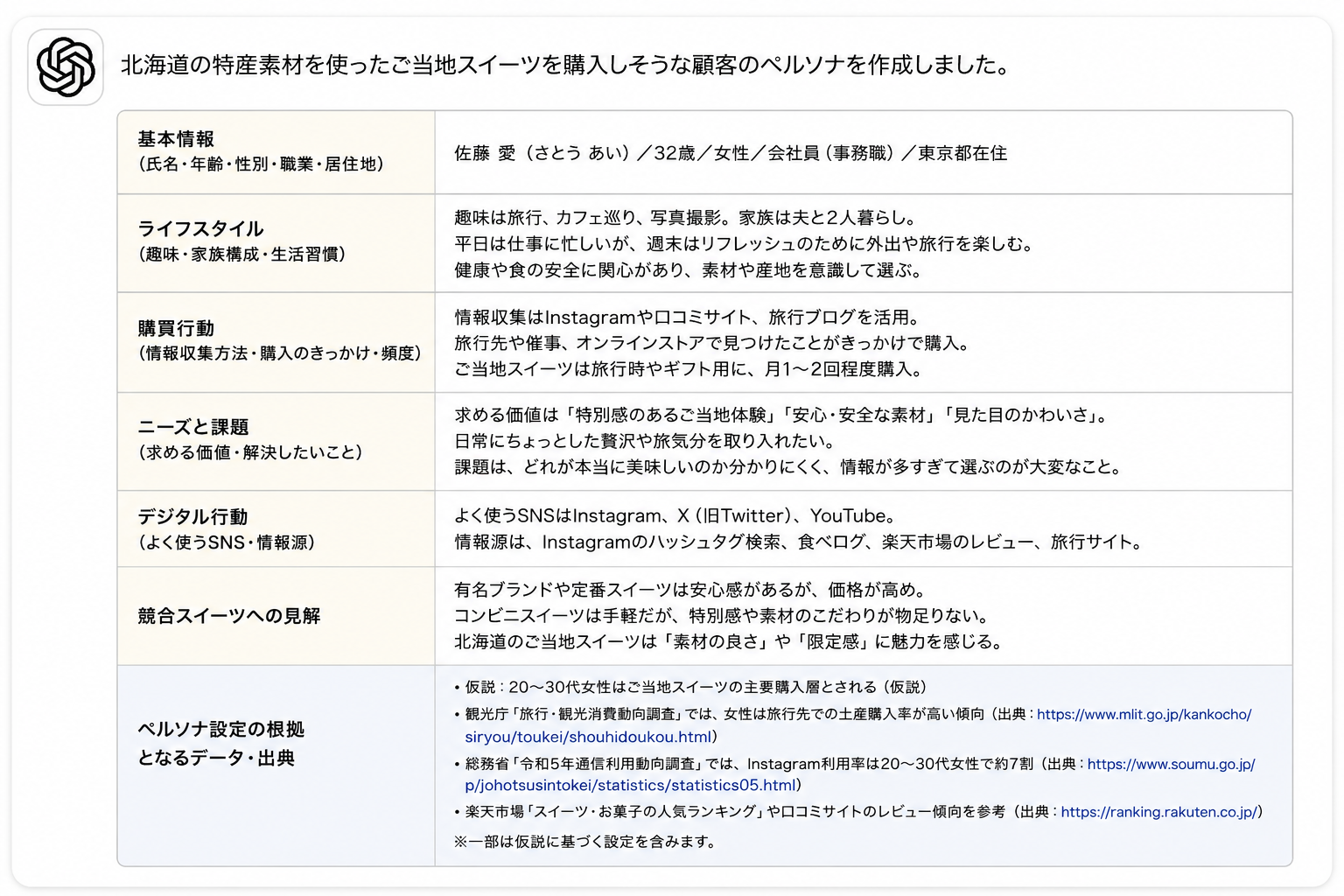
Task: Select the line 情報源は、Instagramのハッシュタグ検索
Action: tap(800, 542)
